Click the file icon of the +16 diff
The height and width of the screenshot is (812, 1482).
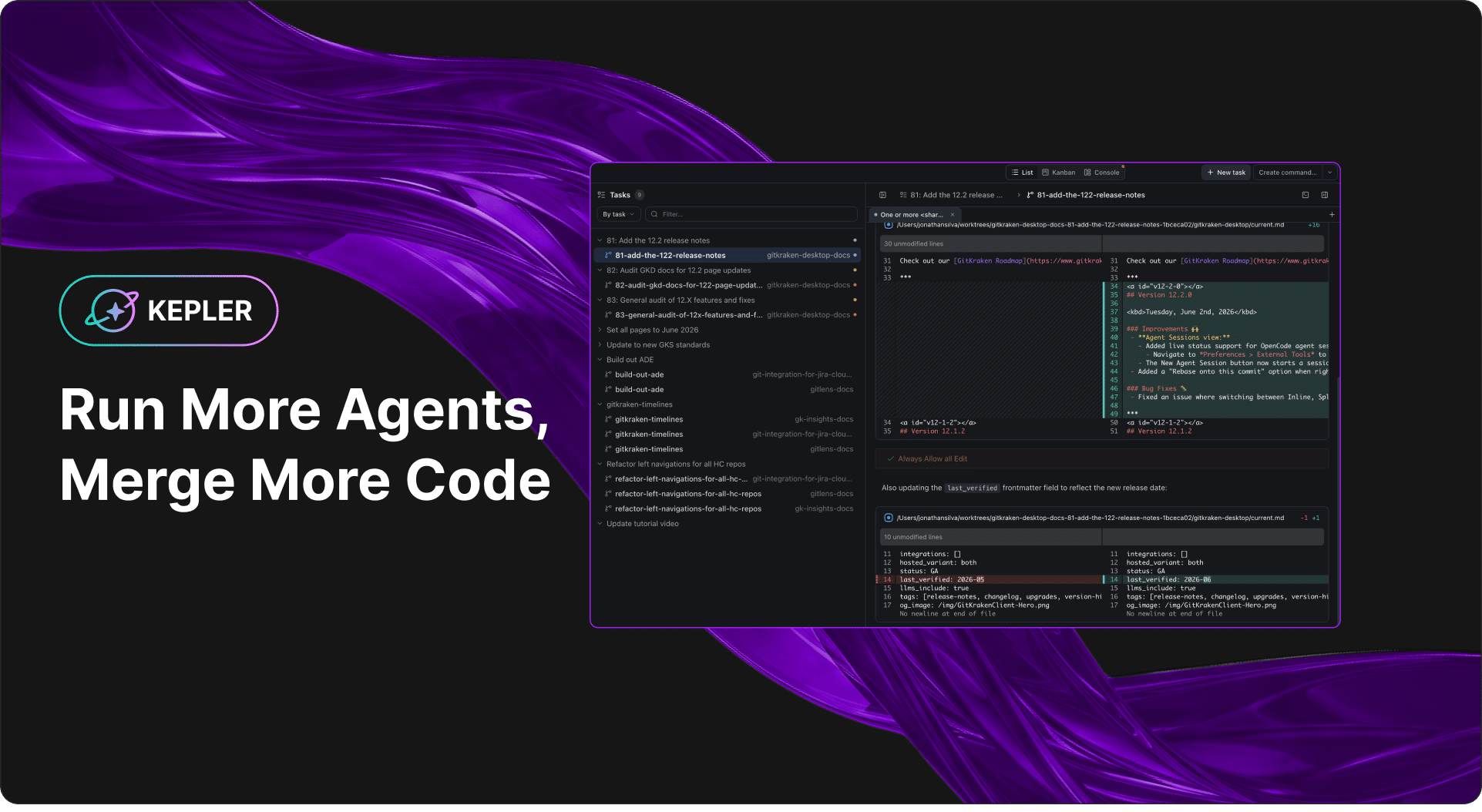889,225
